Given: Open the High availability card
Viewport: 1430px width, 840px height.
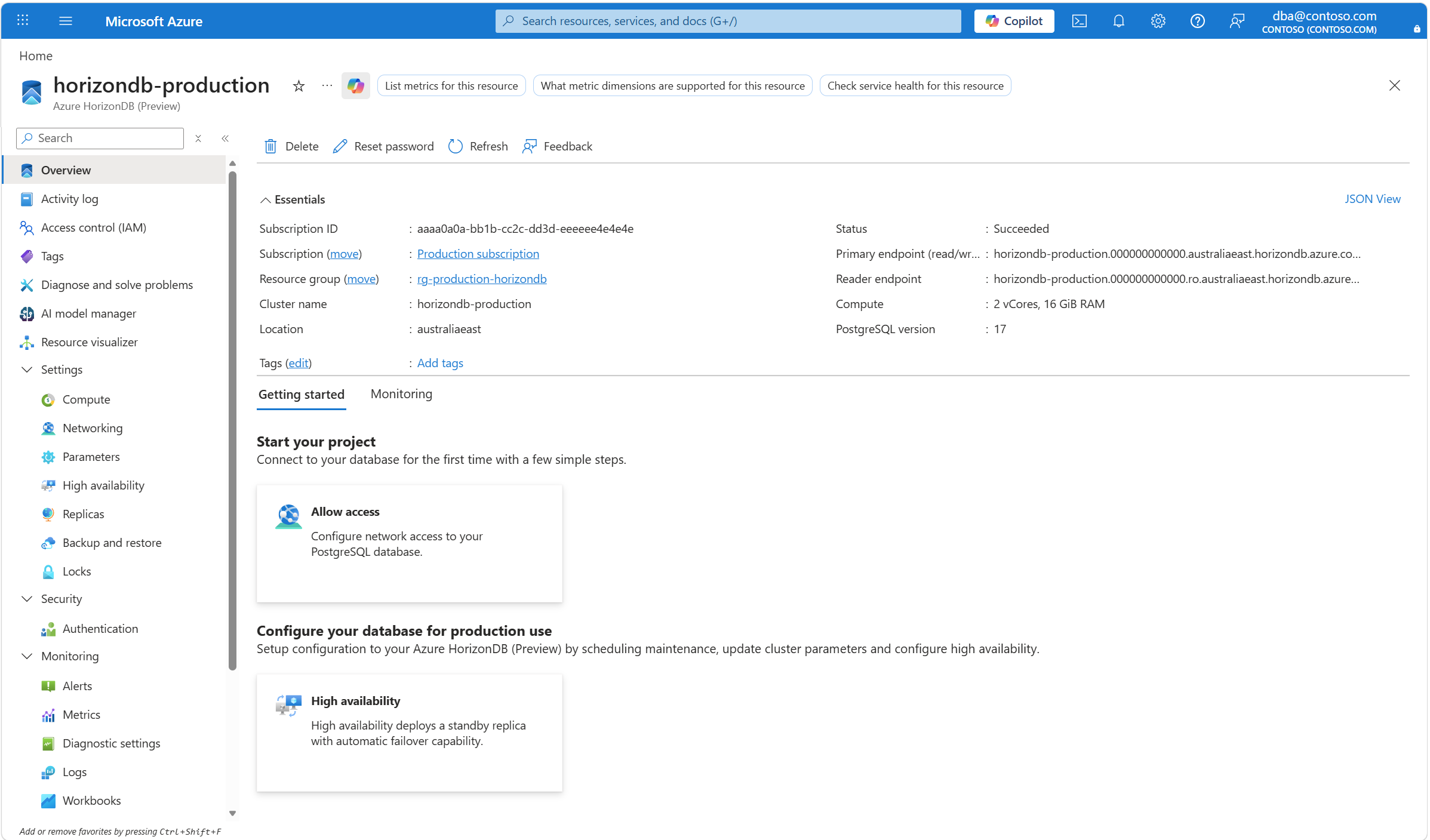Looking at the screenshot, I should 410,733.
